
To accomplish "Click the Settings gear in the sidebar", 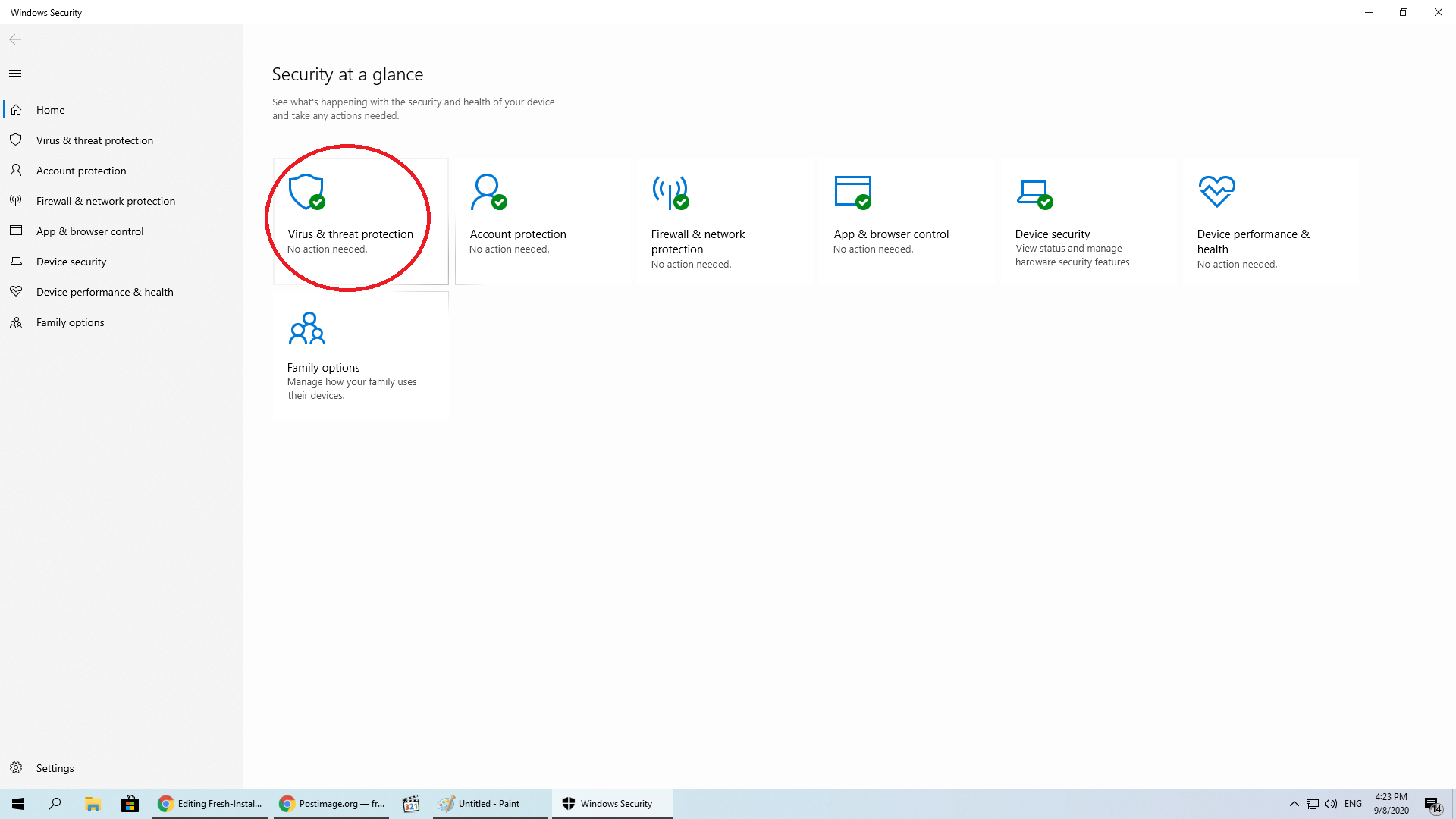I will tap(16, 767).
